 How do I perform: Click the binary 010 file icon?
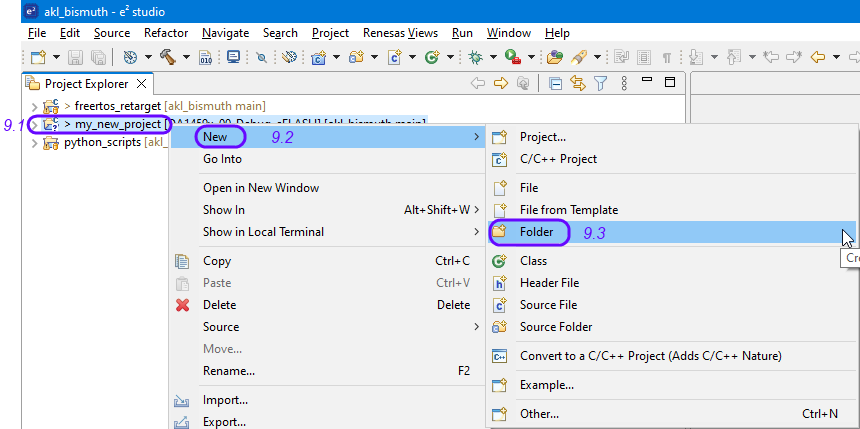point(205,57)
